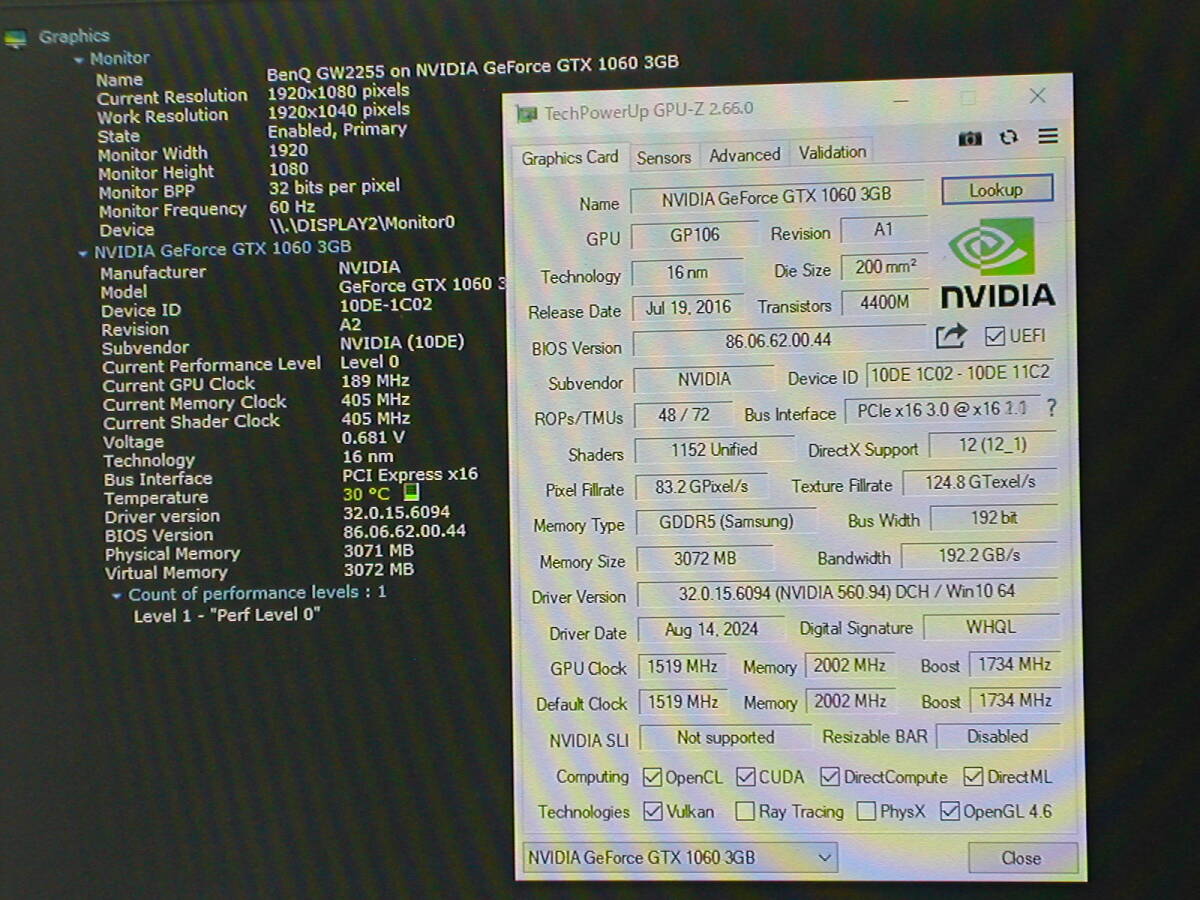This screenshot has width=1200, height=900.
Task: Click the Device ID field 10DE 1C02
Action: [960, 375]
